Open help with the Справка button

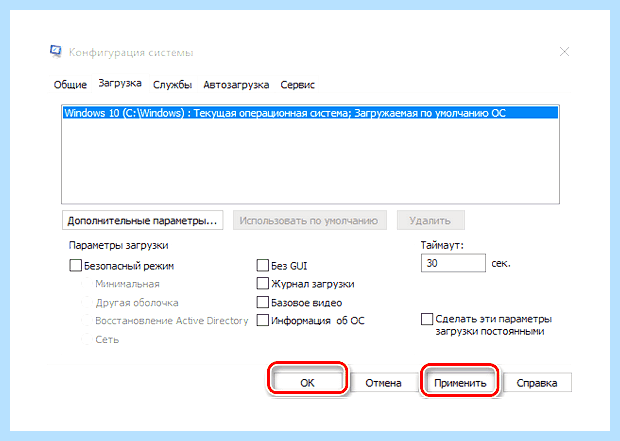pos(537,382)
